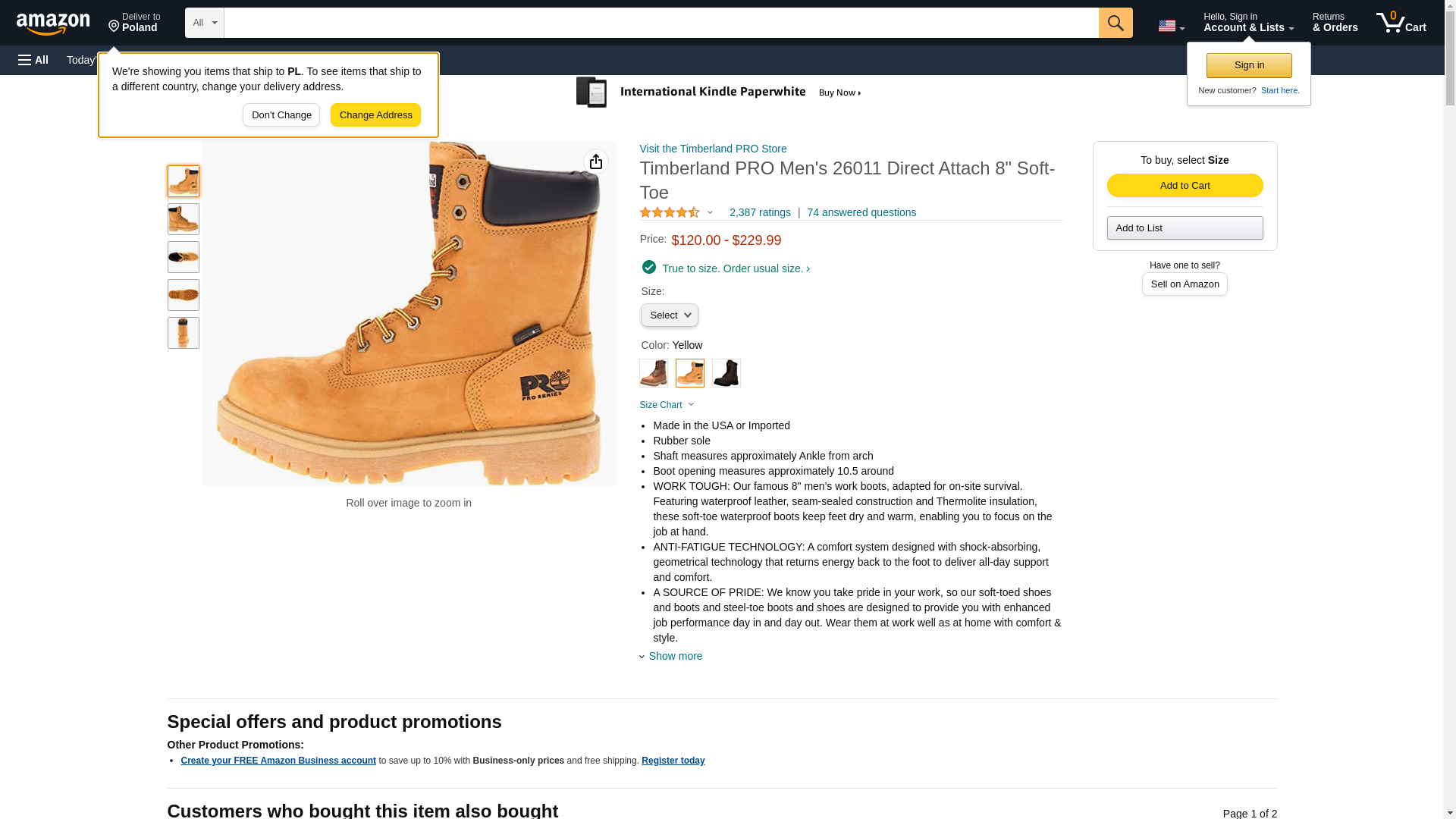Click the search magnifier button
This screenshot has width=1456, height=819.
1115,23
